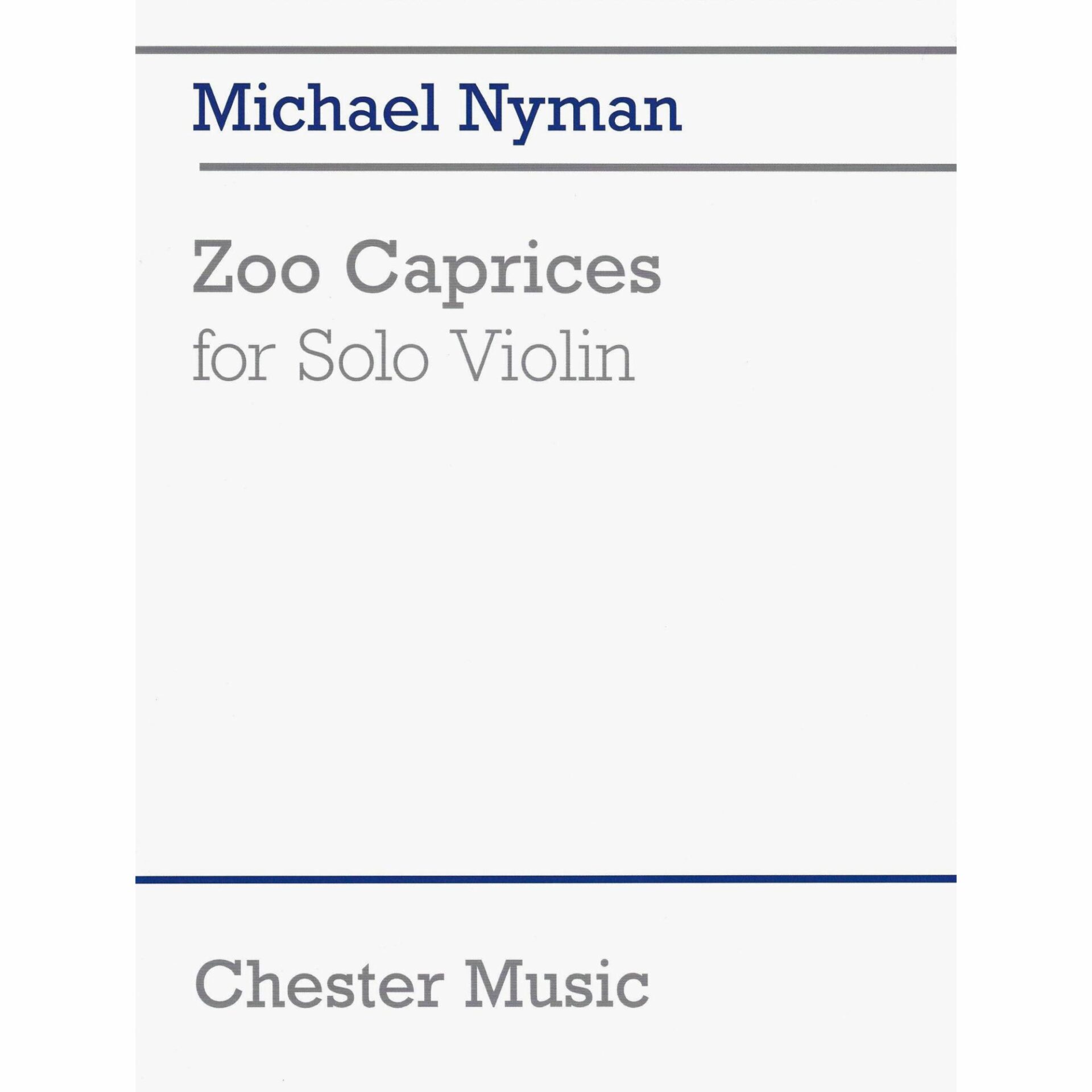1092x1092 pixels.
Task: Click the top gray horizontal rule
Action: click(x=546, y=50)
